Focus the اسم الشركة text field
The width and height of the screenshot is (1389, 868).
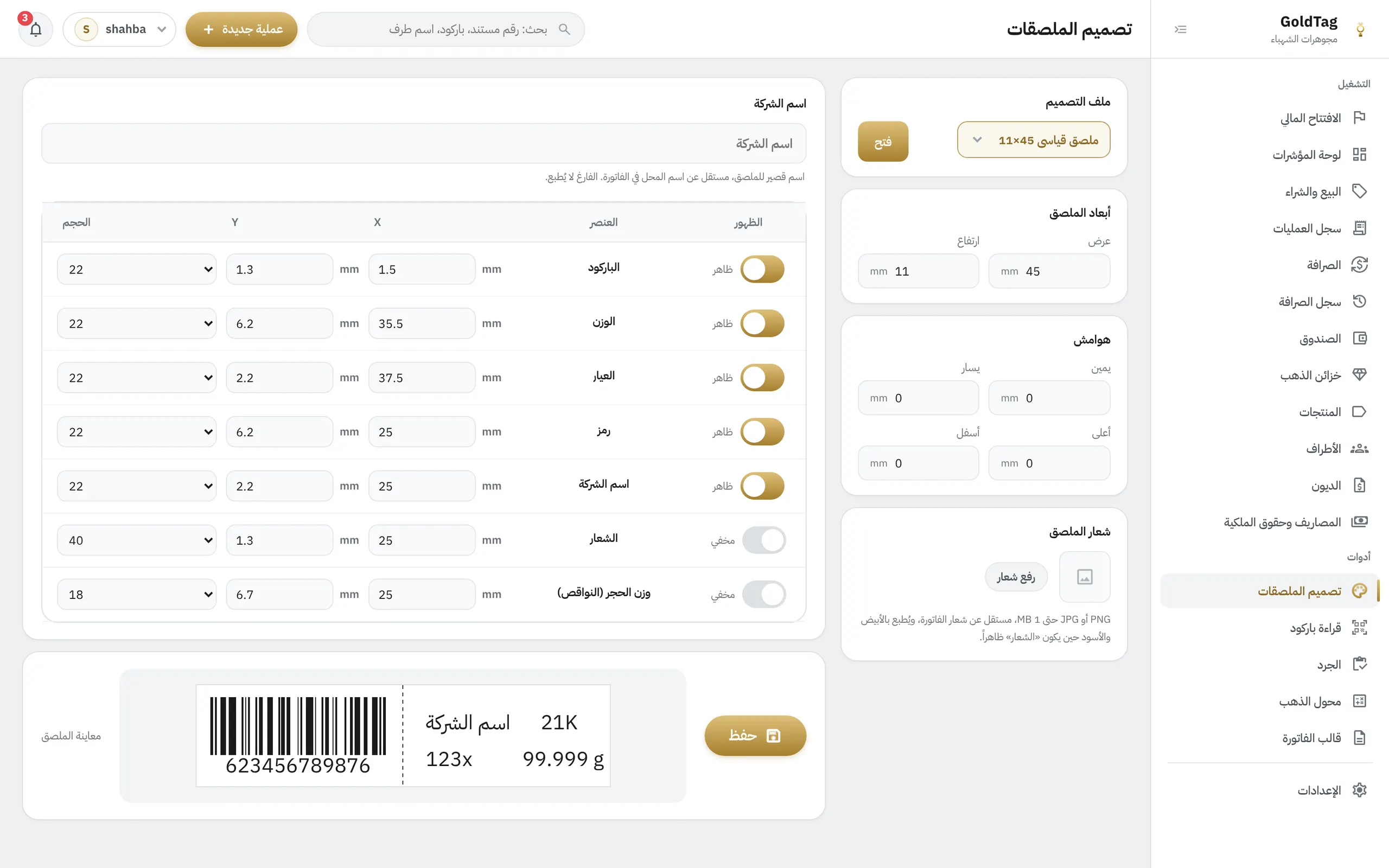coord(424,144)
